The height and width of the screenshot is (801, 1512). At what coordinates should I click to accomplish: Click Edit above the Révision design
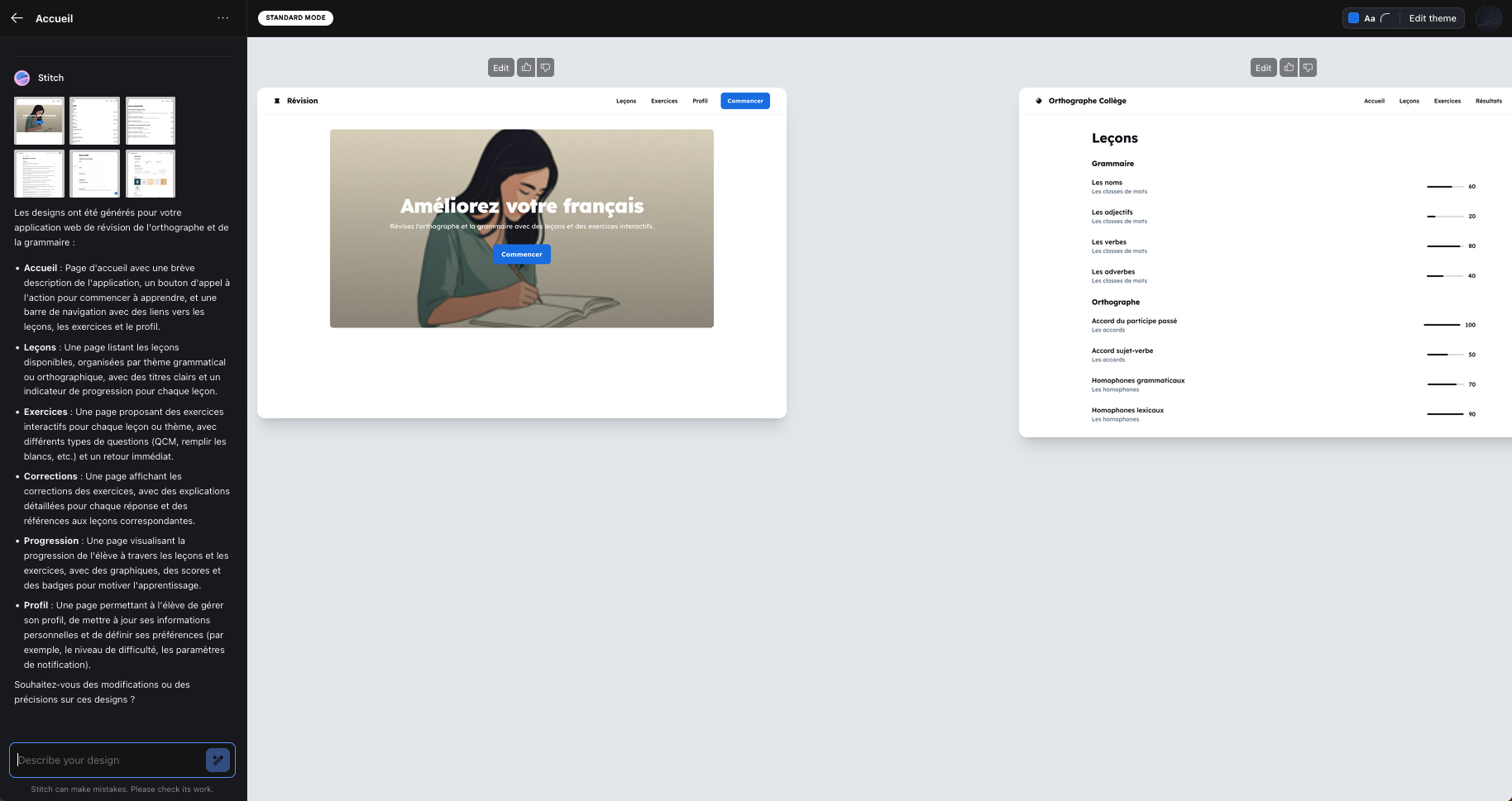(x=500, y=68)
